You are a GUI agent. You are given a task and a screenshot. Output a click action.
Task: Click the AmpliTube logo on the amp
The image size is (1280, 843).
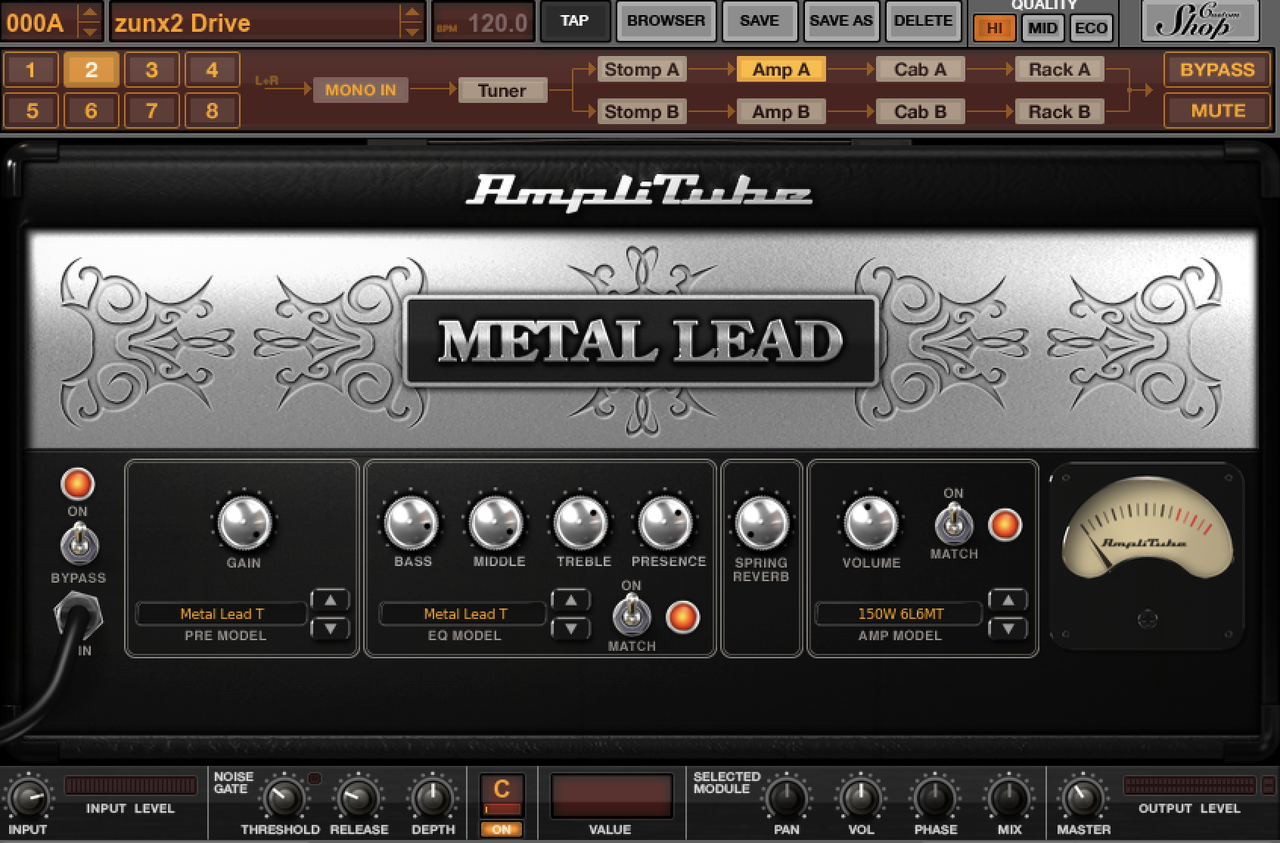tap(639, 192)
